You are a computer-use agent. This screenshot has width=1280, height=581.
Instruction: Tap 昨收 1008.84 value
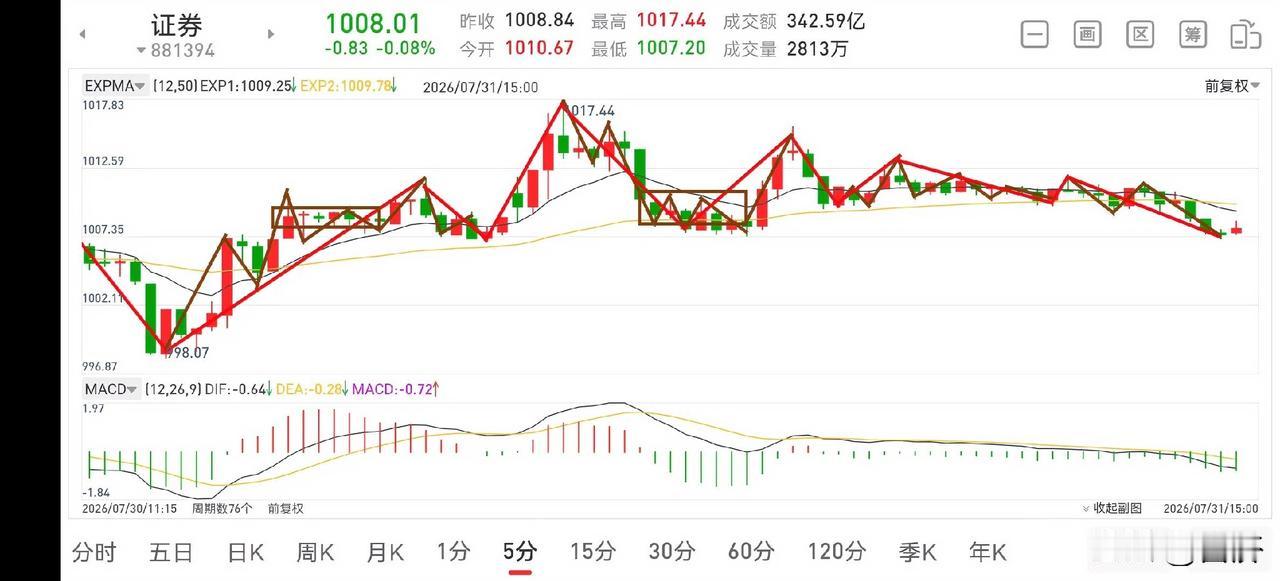pos(516,21)
